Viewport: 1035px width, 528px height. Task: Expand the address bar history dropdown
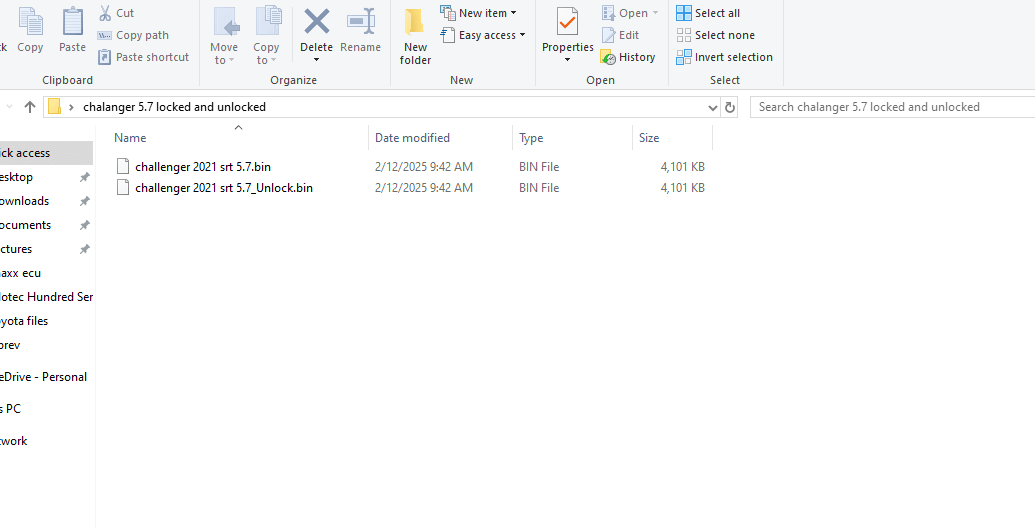(712, 107)
